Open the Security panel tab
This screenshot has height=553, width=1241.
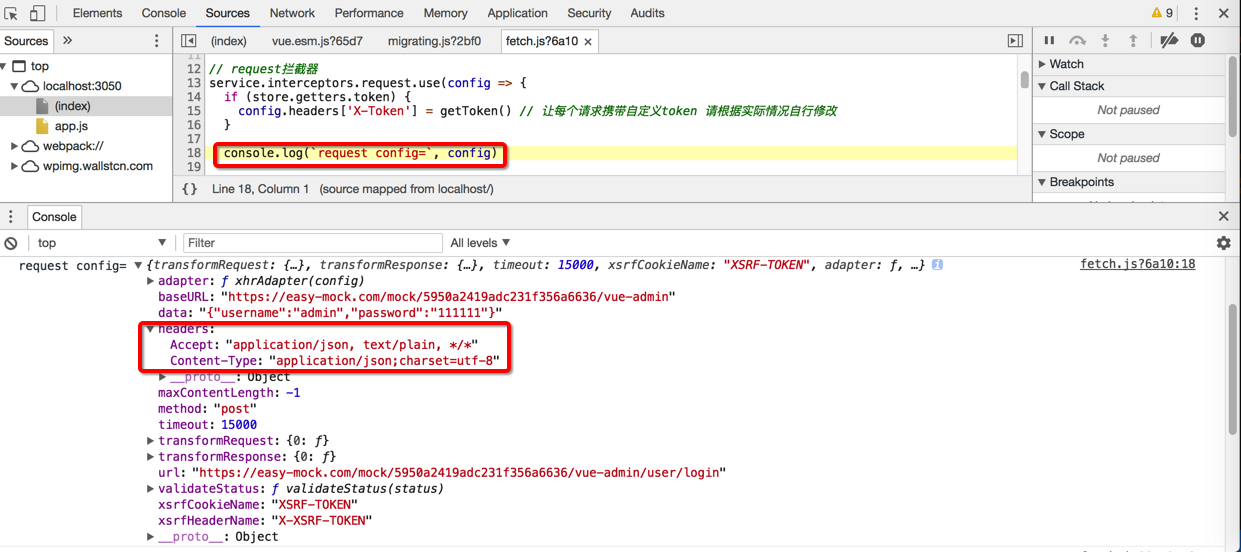[589, 13]
